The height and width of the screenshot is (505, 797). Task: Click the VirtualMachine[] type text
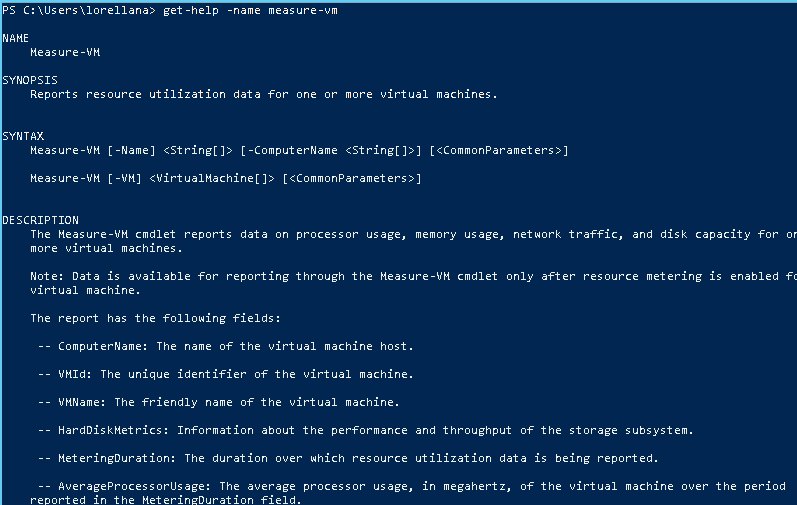tap(212, 178)
